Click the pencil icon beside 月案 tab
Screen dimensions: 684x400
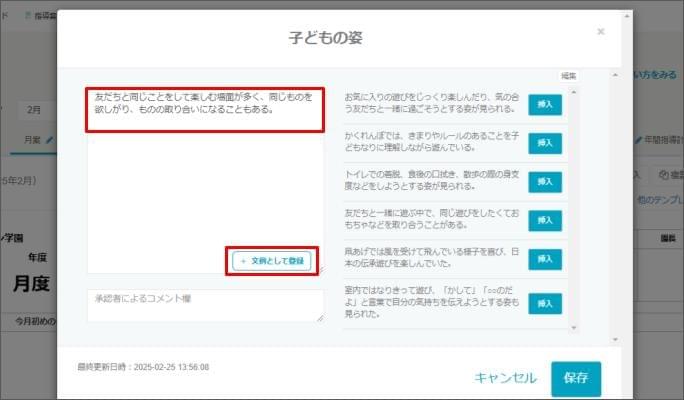coord(49,140)
